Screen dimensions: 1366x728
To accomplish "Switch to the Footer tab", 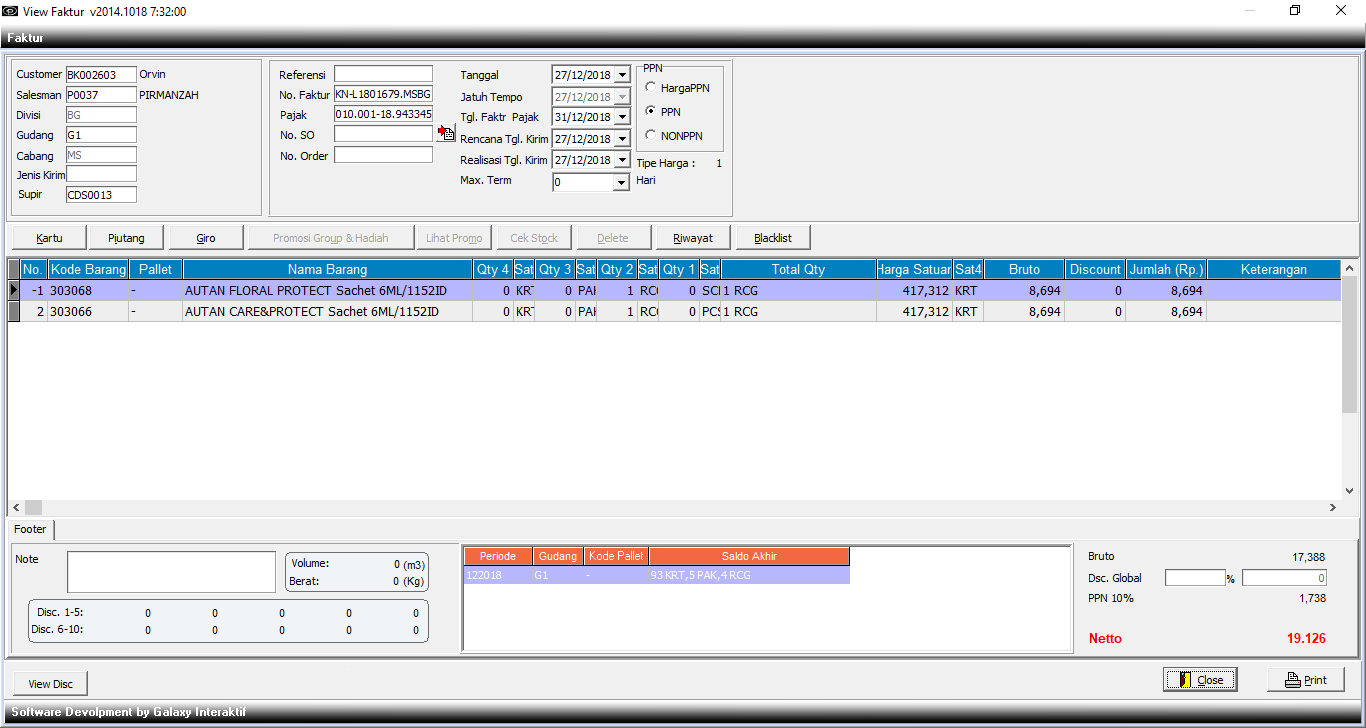I will pos(30,529).
